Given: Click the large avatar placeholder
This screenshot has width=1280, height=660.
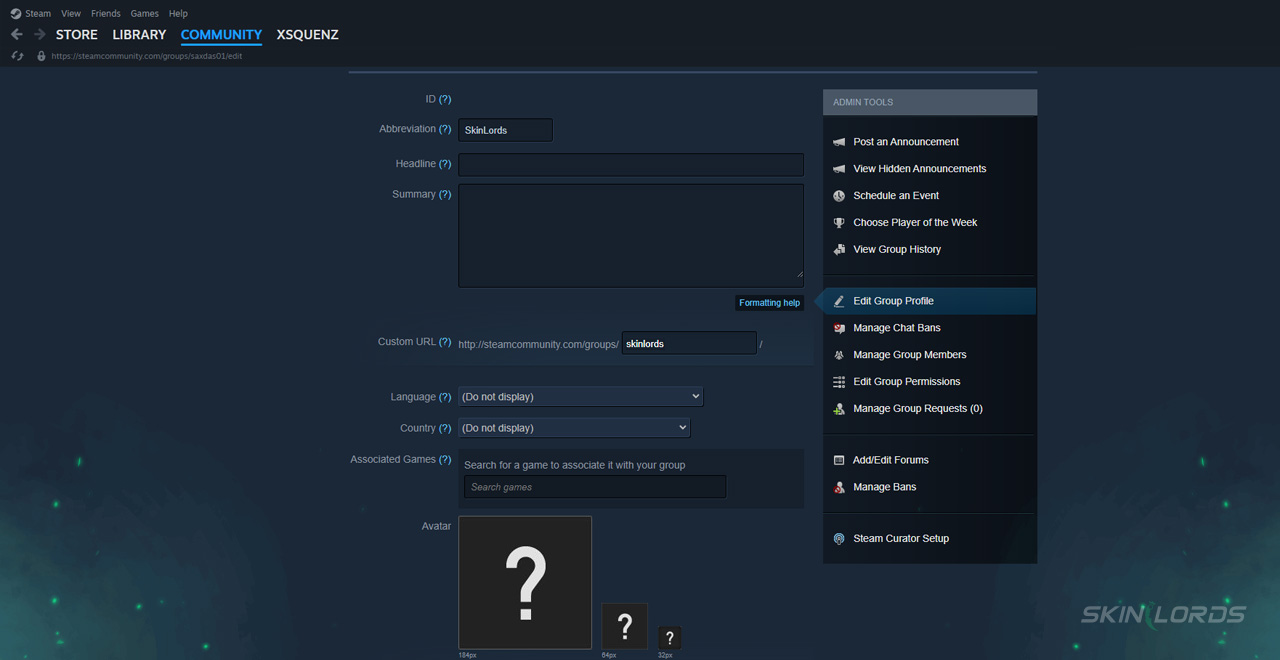Looking at the screenshot, I should tap(525, 583).
